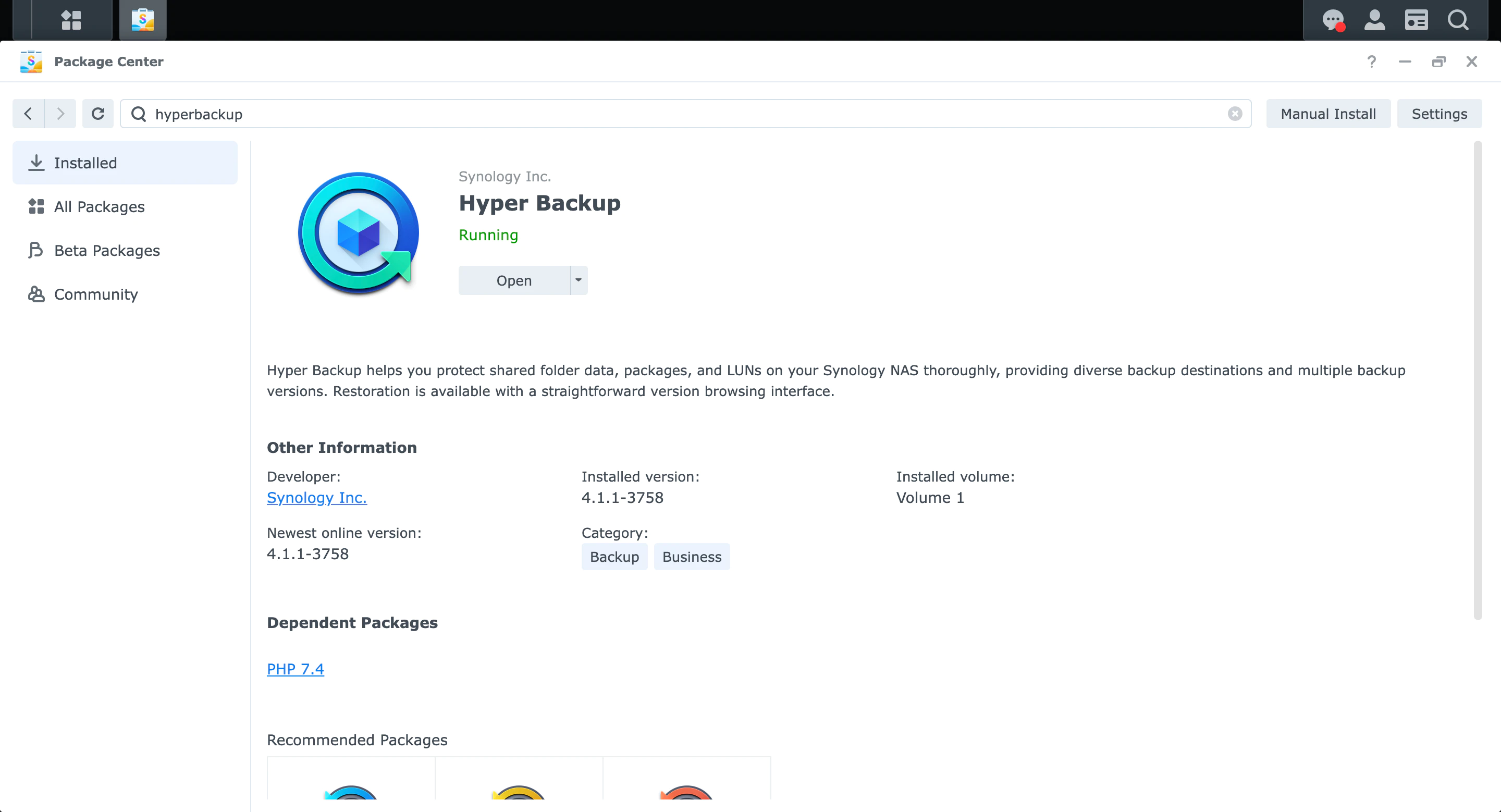Click Volume 1 installed volume value
This screenshot has height=812, width=1501.
click(x=930, y=497)
